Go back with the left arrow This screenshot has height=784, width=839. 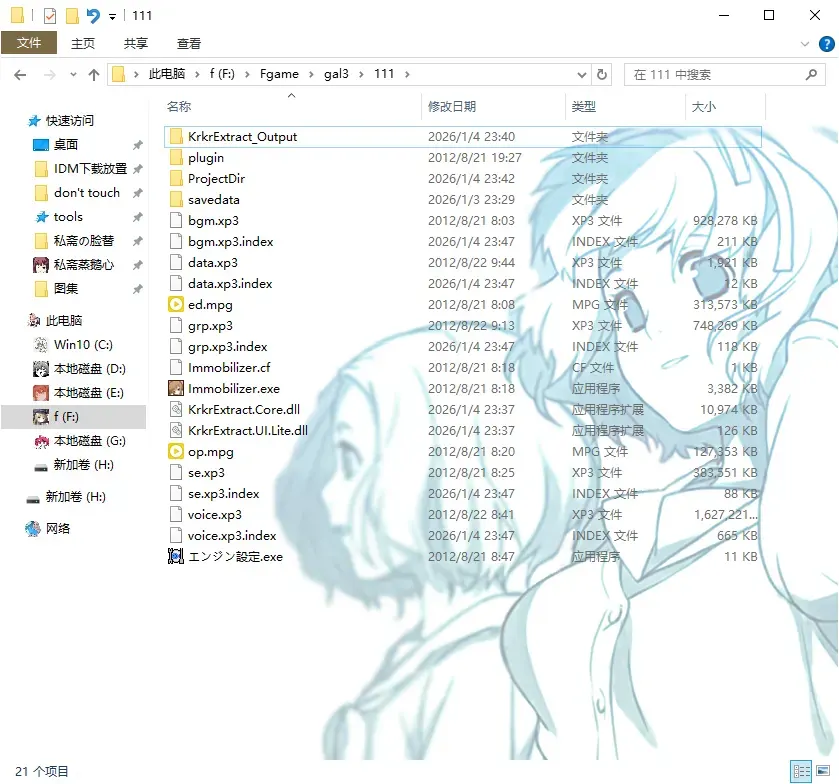pos(20,75)
